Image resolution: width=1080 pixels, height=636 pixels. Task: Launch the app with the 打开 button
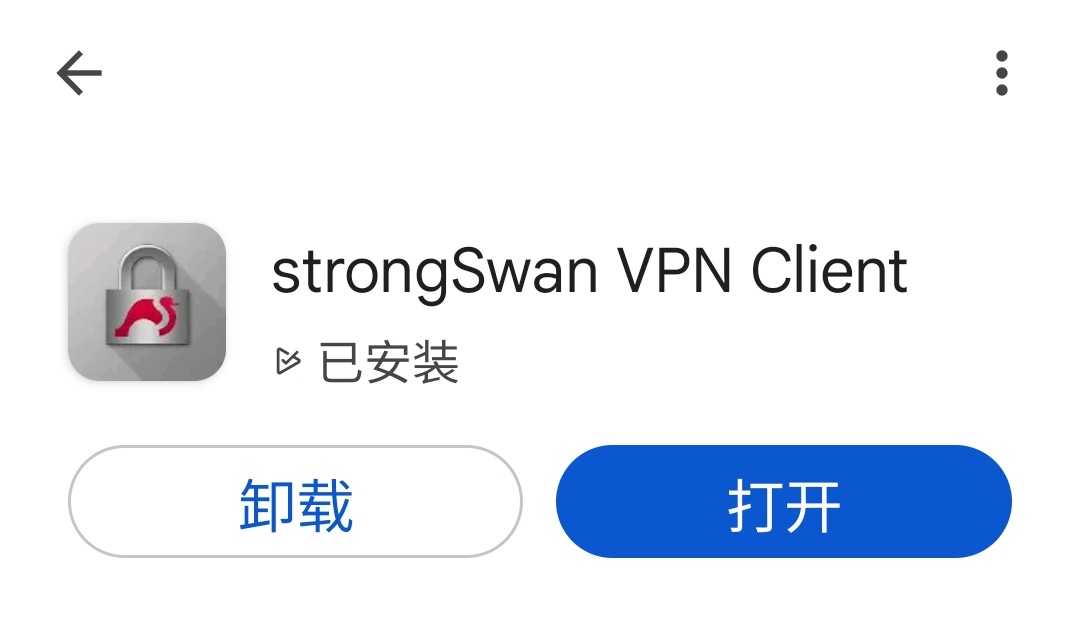[x=784, y=501]
